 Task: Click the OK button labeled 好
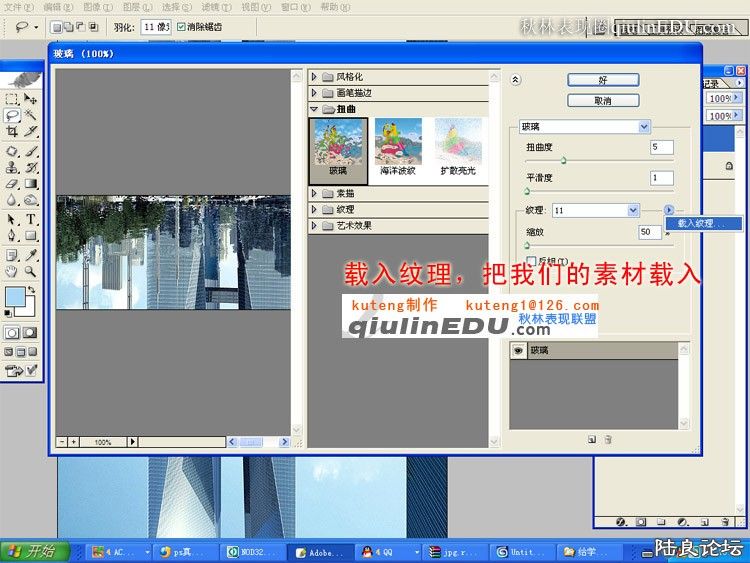603,79
